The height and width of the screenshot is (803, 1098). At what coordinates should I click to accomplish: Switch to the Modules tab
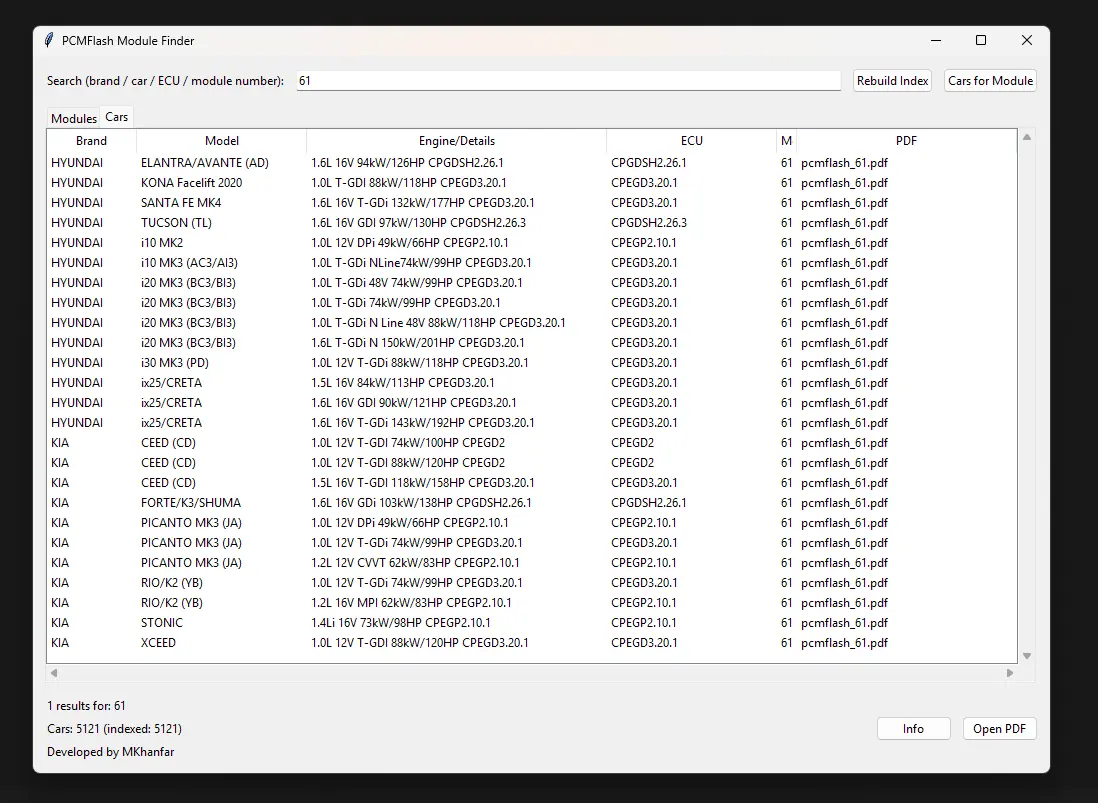click(x=72, y=118)
